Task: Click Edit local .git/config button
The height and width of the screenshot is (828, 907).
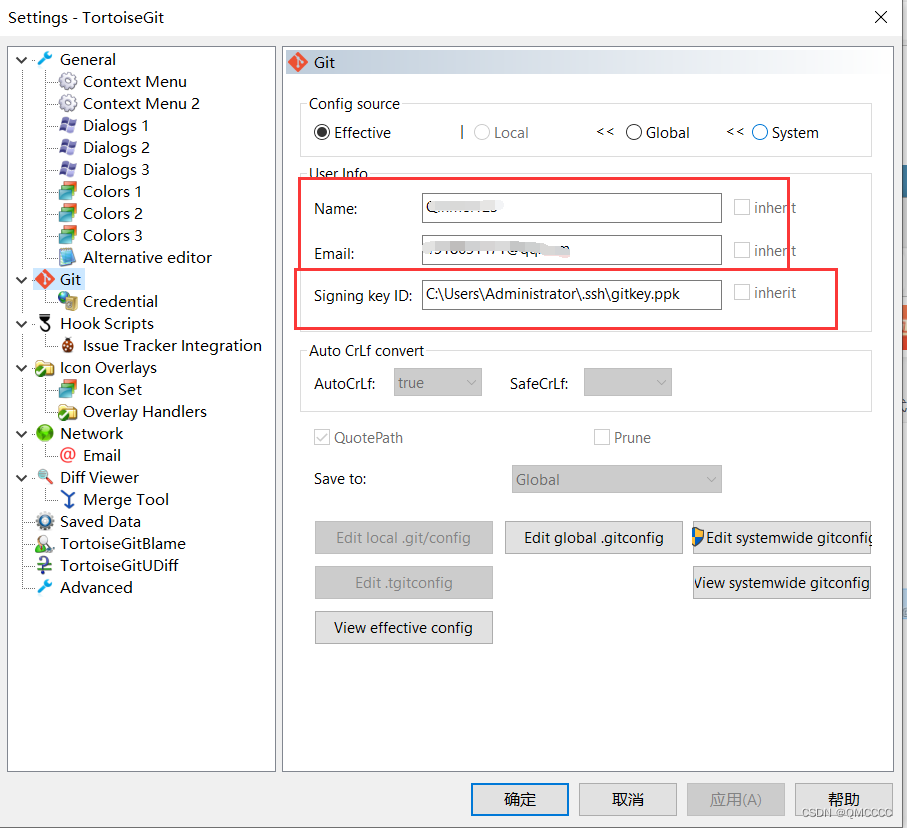Action: pos(404,538)
